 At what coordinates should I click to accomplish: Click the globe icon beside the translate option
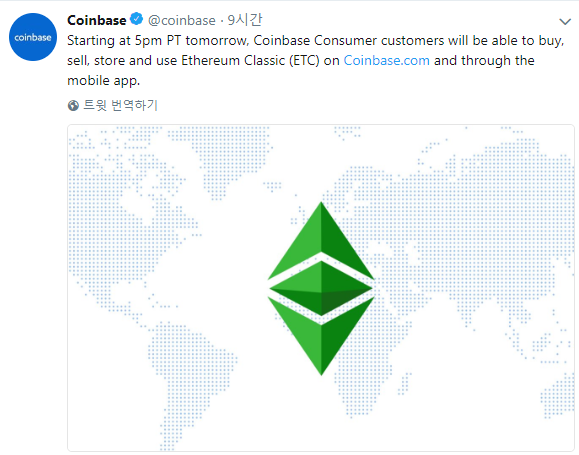coord(73,106)
